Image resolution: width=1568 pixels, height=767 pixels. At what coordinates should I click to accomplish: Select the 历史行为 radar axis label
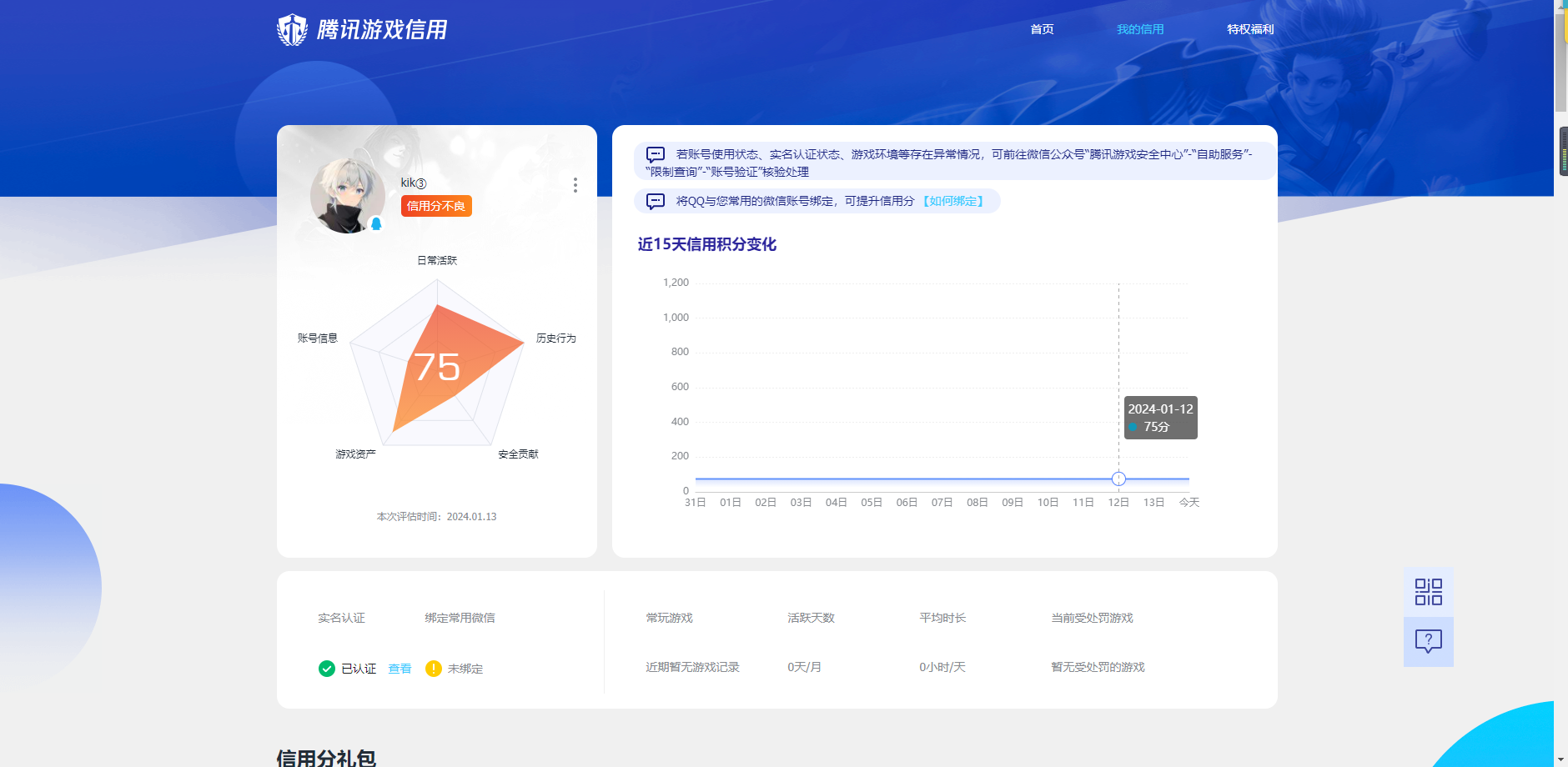(x=556, y=338)
